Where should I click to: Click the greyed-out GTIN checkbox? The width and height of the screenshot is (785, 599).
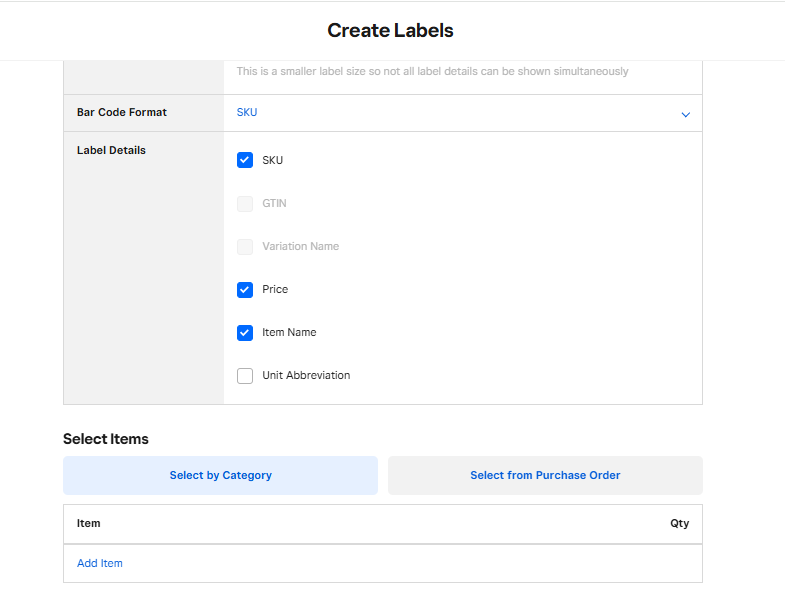[x=245, y=204]
